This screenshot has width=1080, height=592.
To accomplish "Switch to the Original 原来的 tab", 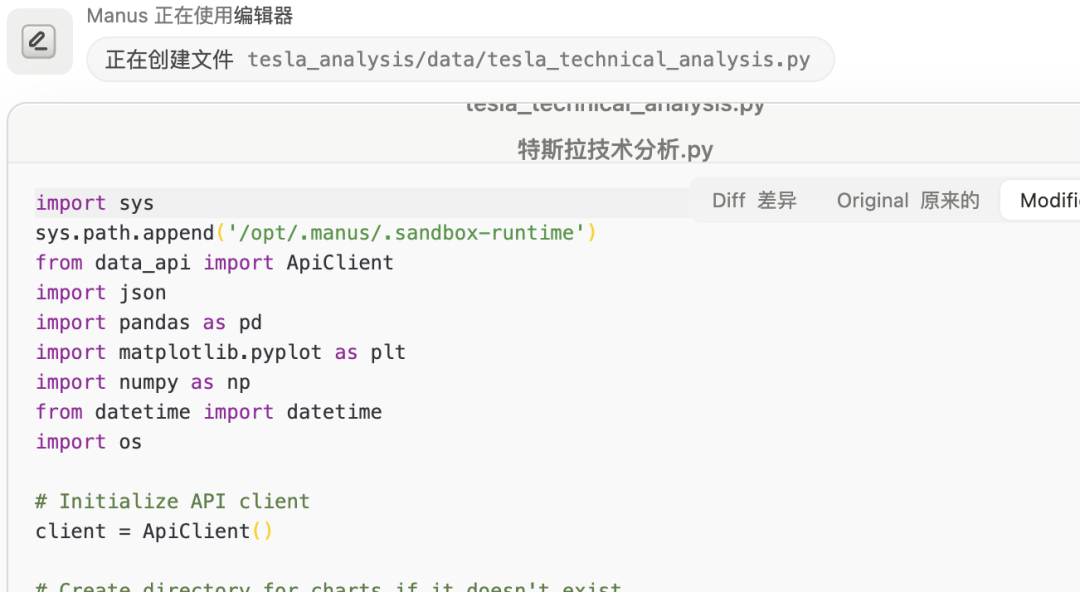I will point(908,200).
